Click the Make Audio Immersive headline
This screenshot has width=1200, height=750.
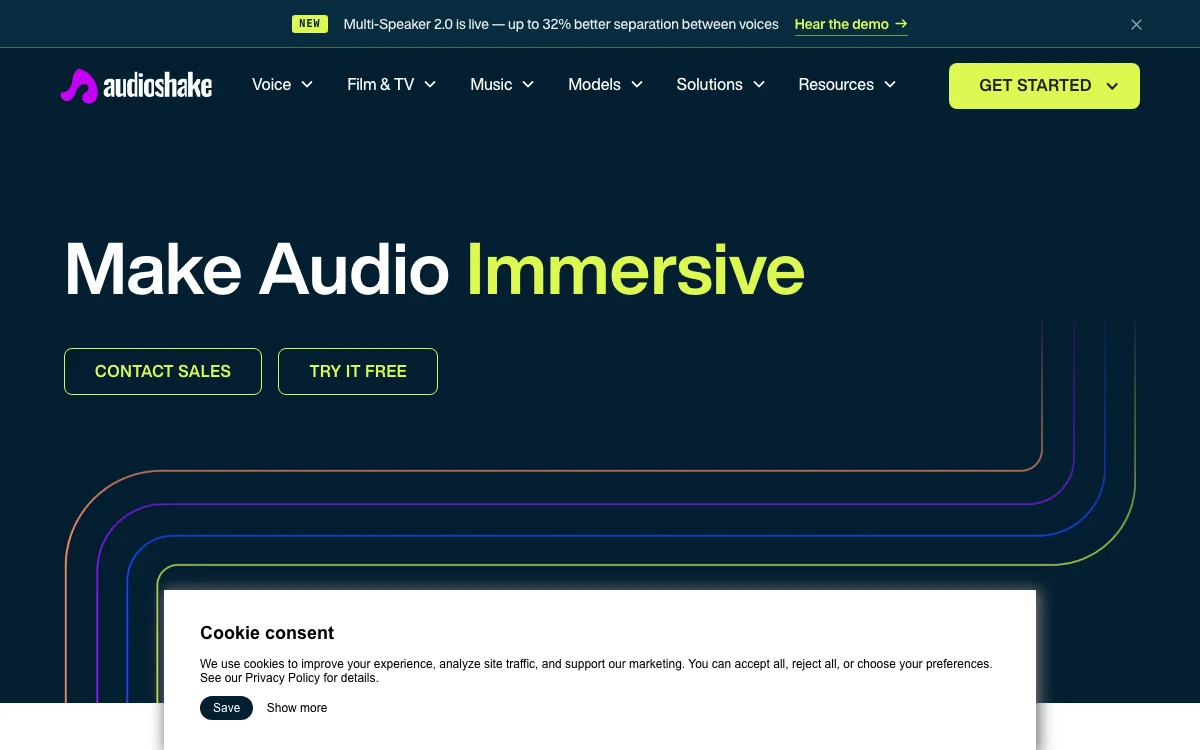coord(434,269)
